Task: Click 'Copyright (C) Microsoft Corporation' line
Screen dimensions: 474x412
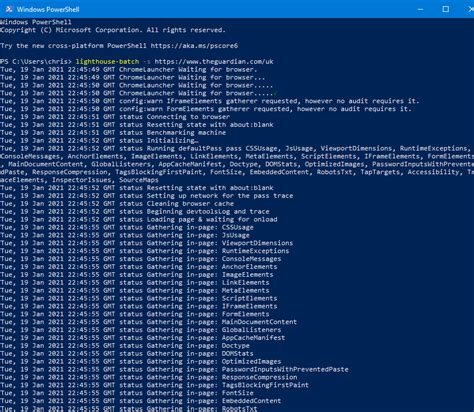Action: point(113,30)
